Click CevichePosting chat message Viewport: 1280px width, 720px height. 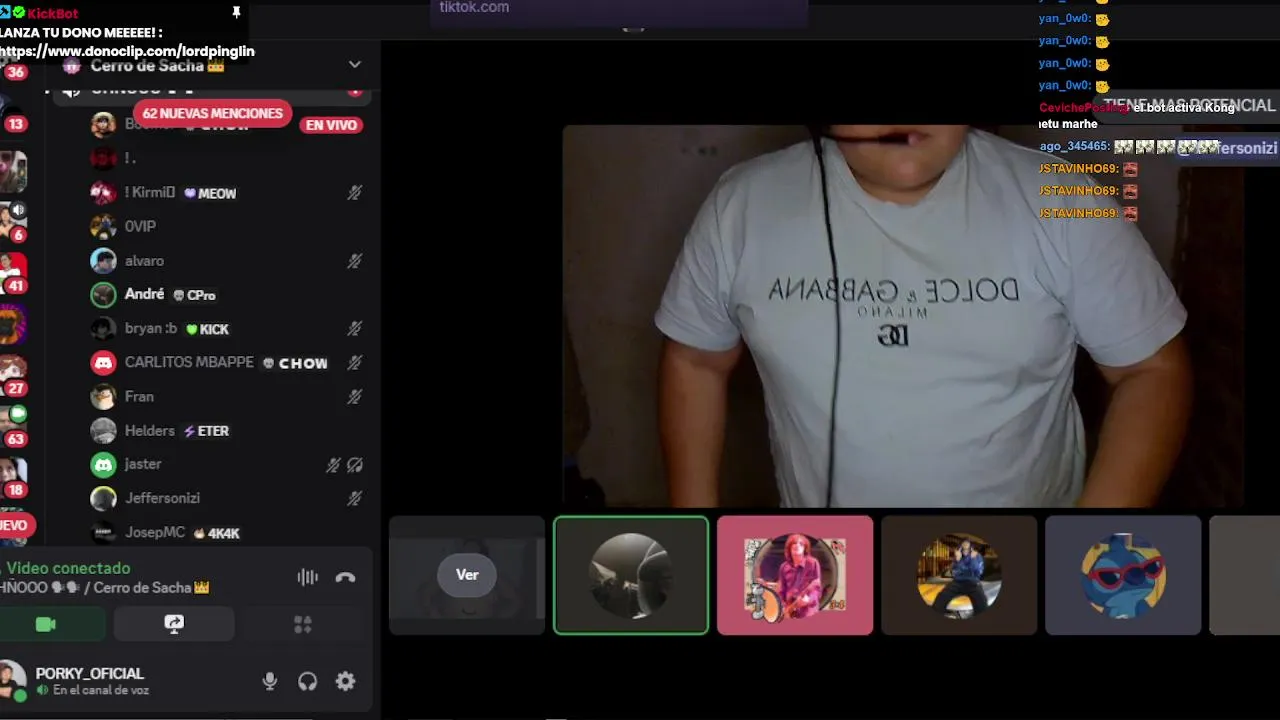pyautogui.click(x=1137, y=115)
